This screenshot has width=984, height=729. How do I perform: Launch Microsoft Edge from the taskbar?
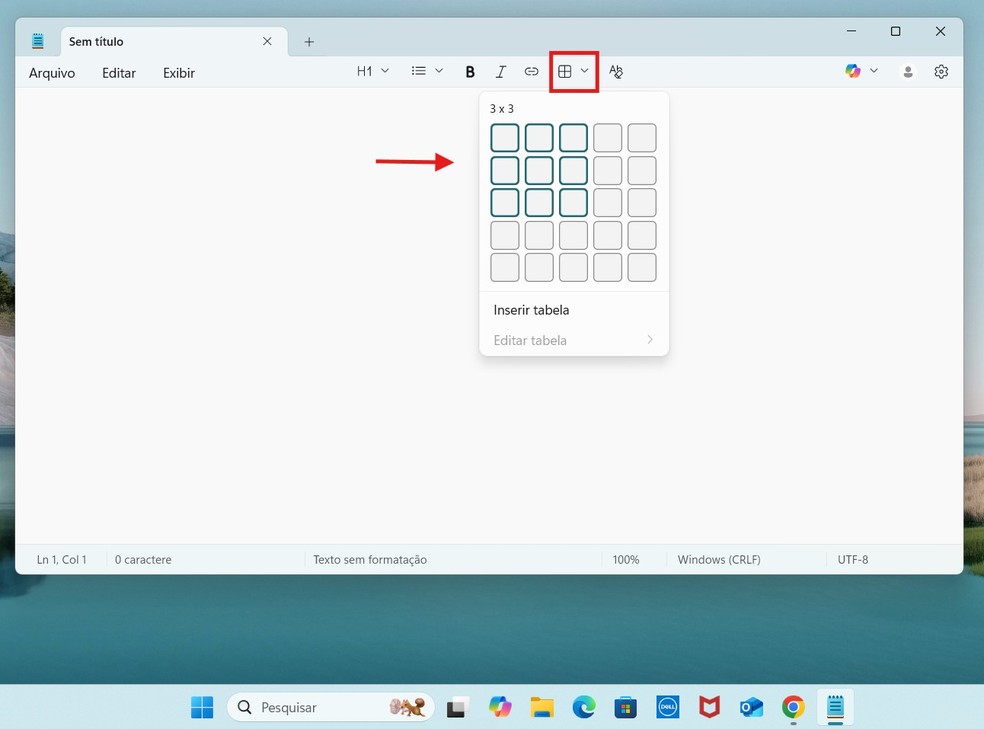(x=584, y=707)
